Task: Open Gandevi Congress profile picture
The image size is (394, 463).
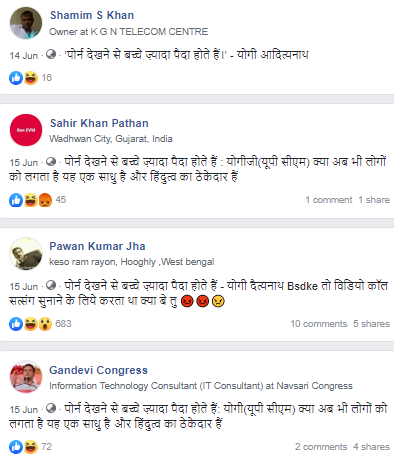Action: click(26, 377)
